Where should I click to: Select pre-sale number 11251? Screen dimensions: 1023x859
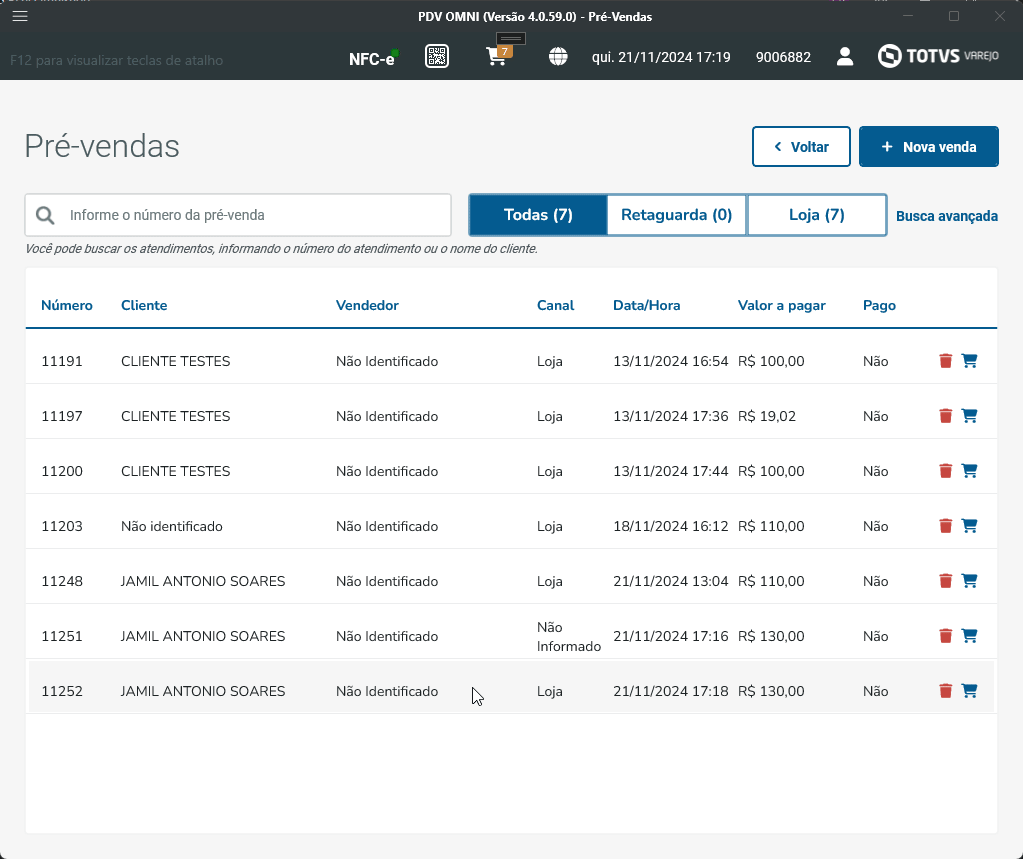tap(62, 636)
